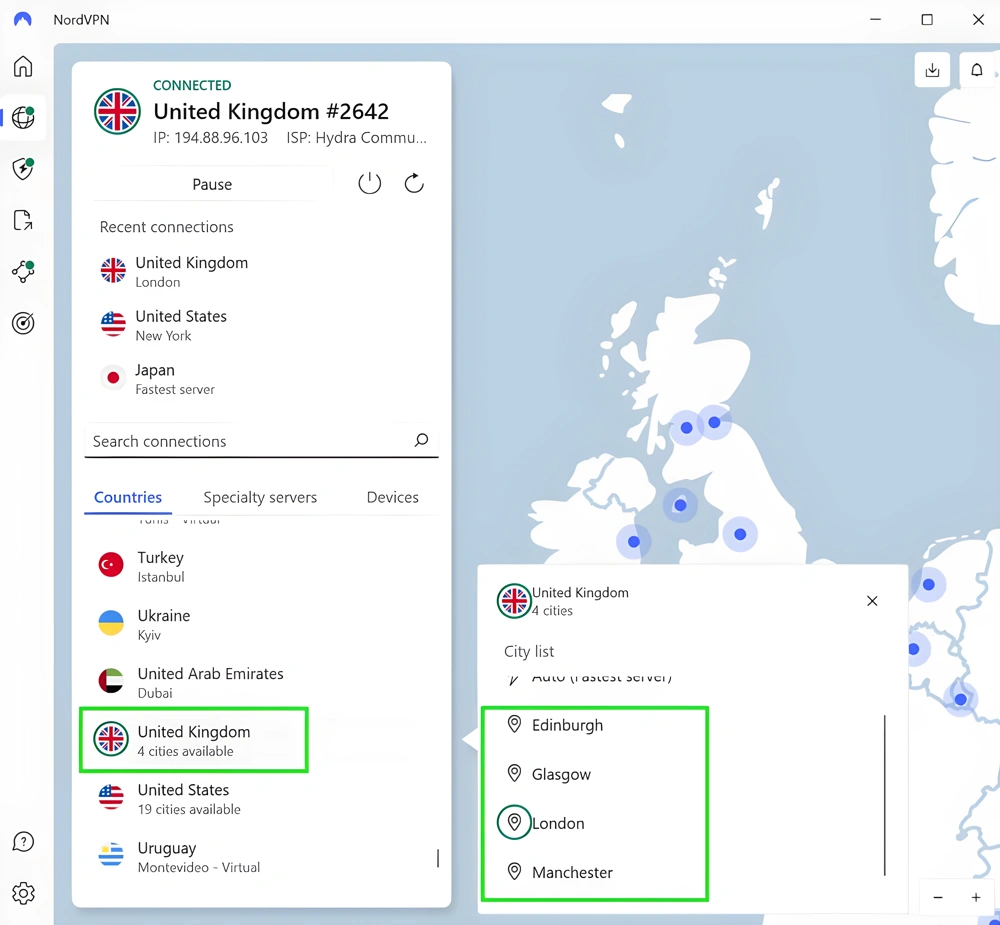
Task: Zoom out the map with minus
Action: point(938,898)
